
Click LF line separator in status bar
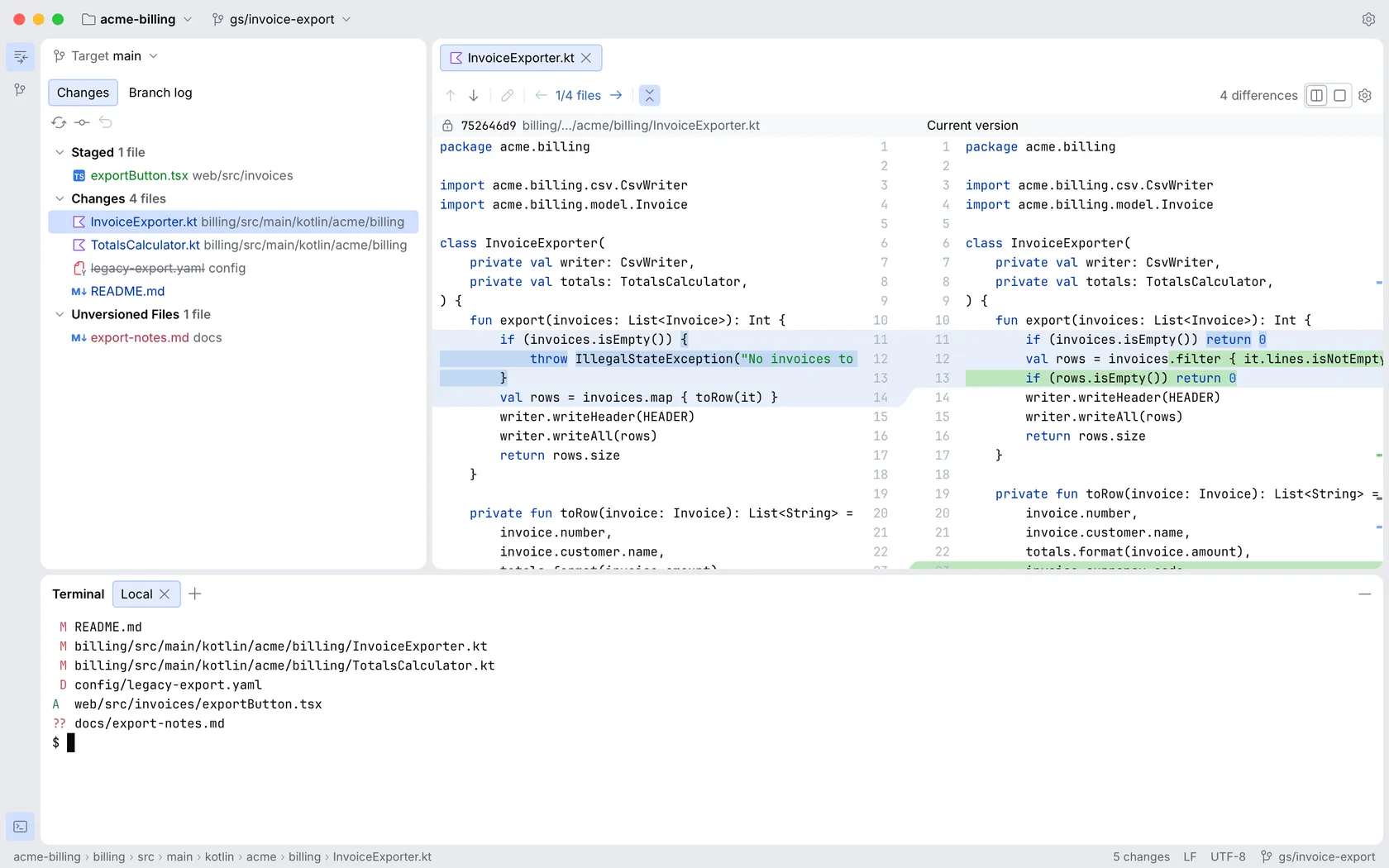[x=1190, y=857]
